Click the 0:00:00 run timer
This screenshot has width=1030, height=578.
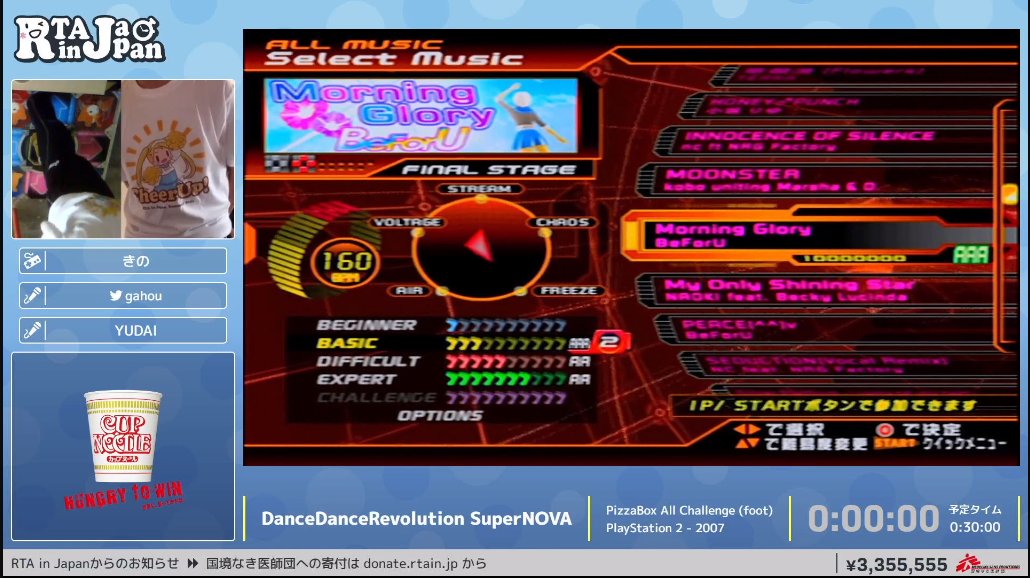[873, 519]
